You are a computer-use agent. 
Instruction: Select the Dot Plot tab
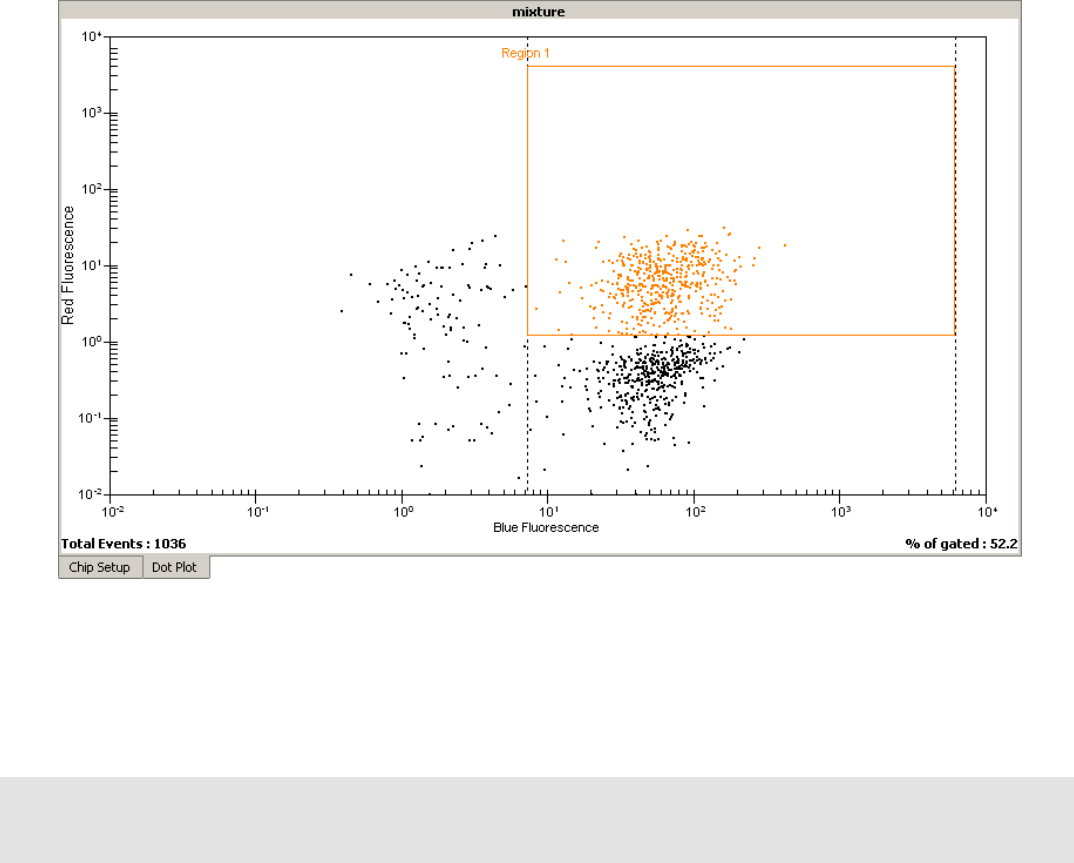click(175, 567)
